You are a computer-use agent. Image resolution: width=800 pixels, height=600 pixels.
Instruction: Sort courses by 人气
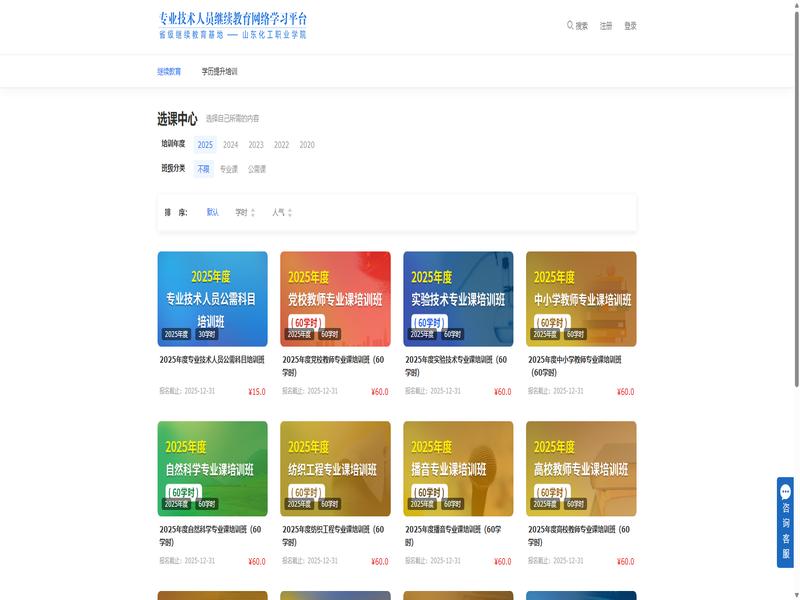pyautogui.click(x=278, y=212)
